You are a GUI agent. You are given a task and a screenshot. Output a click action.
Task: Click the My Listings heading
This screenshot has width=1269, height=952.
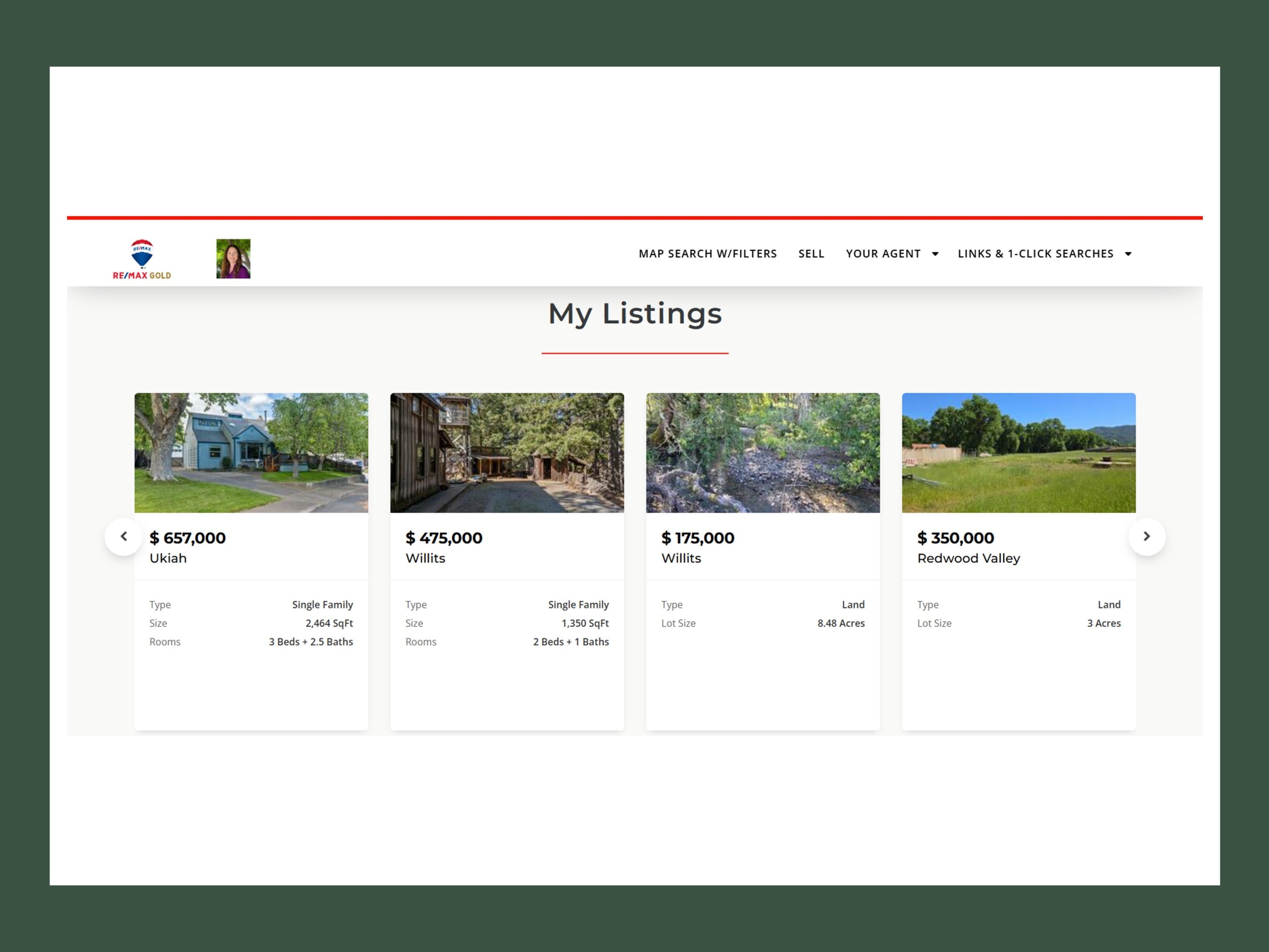pos(635,314)
